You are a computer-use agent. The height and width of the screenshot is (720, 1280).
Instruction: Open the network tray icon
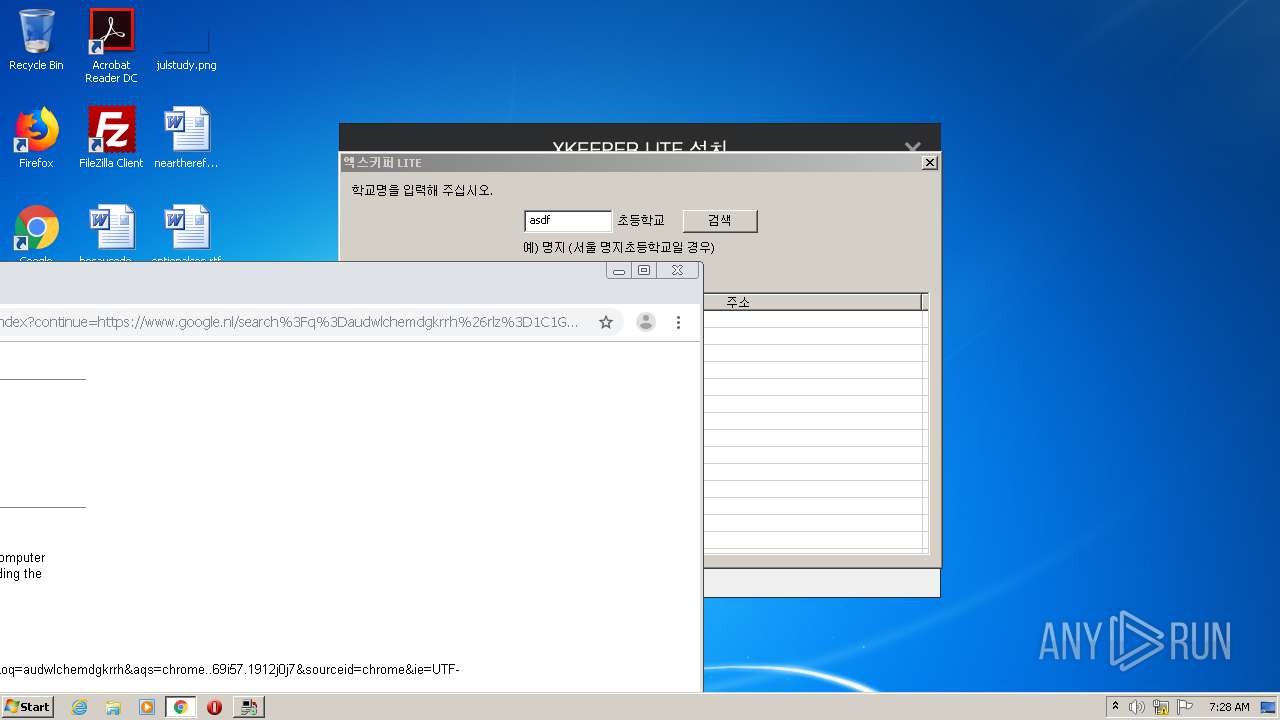1161,707
